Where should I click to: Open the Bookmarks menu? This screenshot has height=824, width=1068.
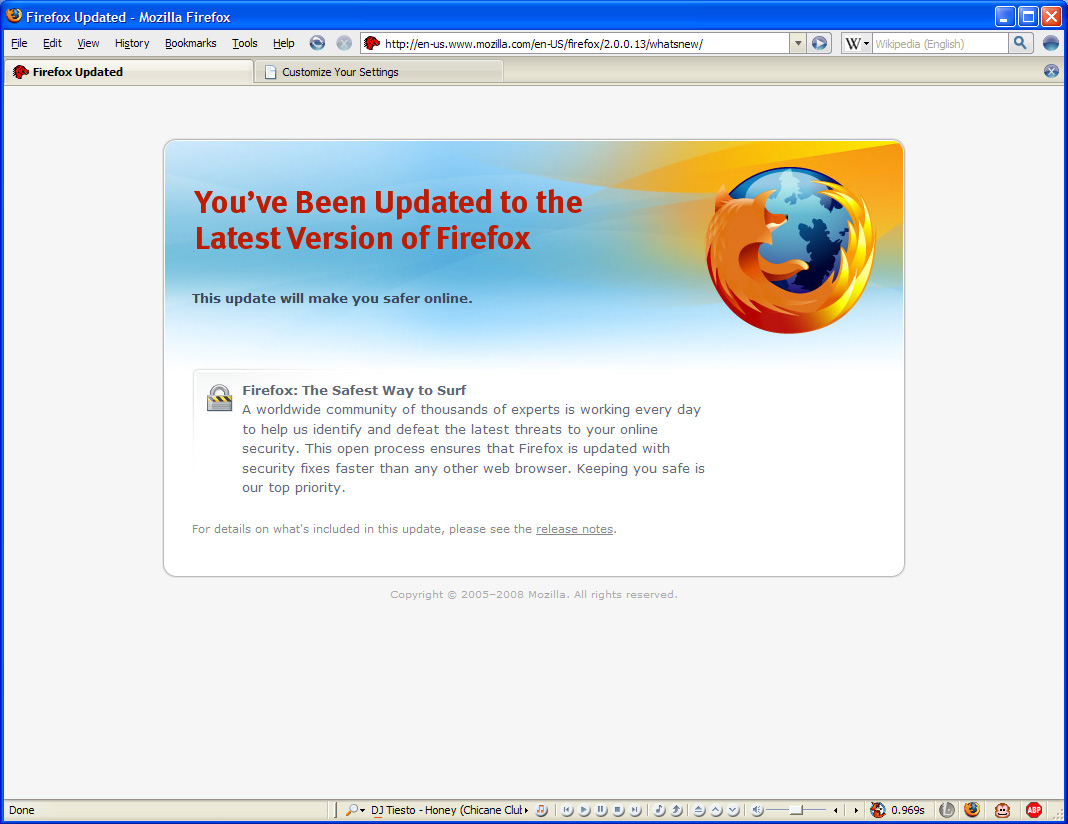point(190,44)
